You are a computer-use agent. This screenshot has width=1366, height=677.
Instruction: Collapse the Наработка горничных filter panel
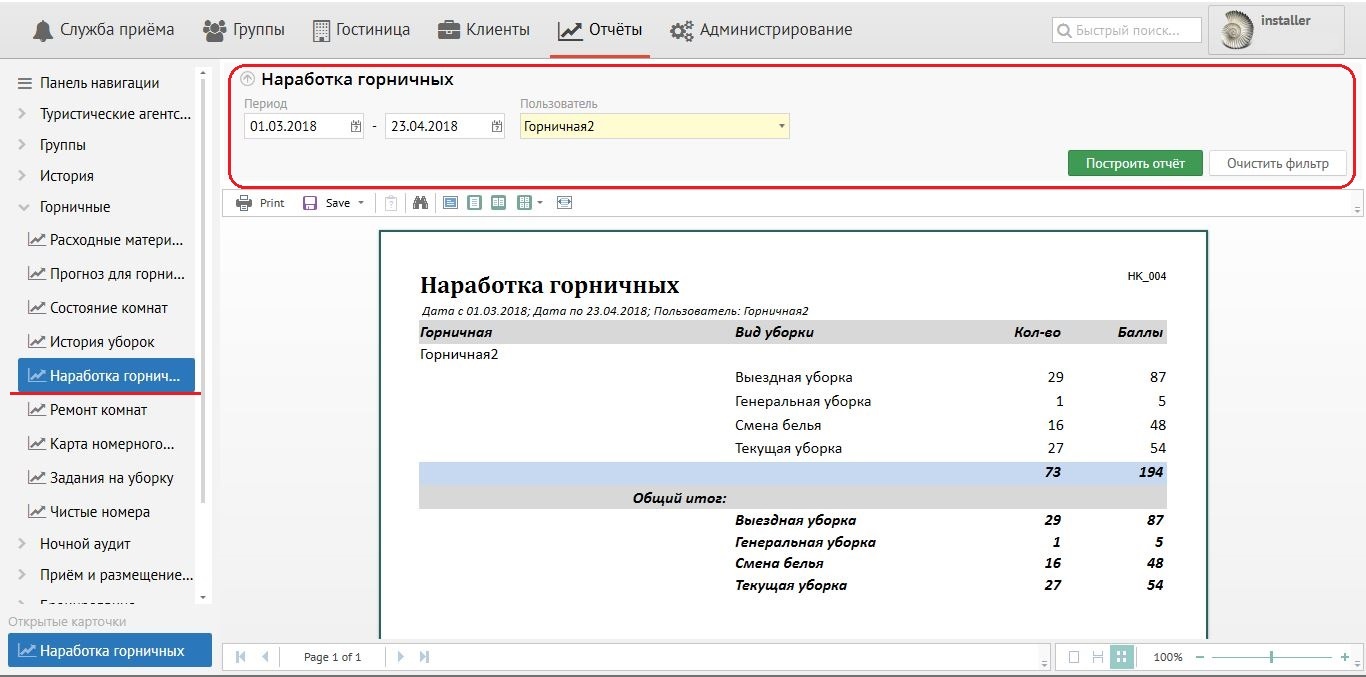point(248,80)
